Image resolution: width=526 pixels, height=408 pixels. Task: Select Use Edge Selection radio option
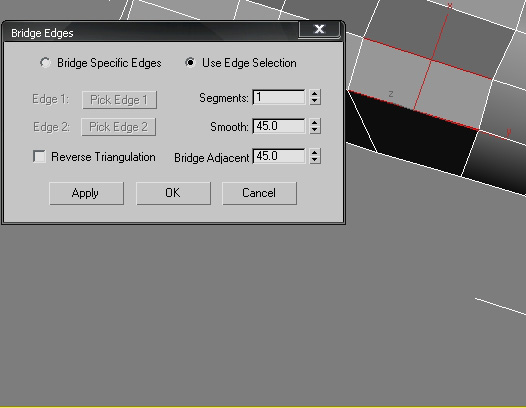coord(190,62)
